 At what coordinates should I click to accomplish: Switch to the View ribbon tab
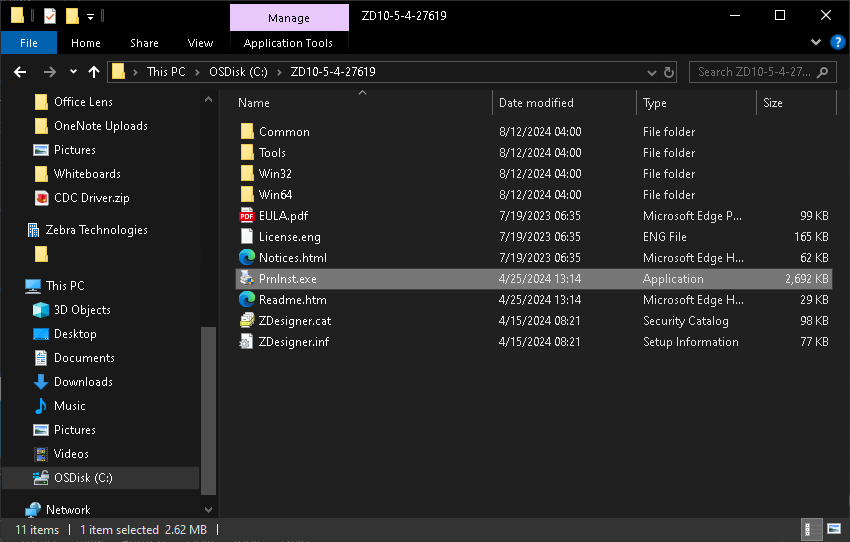click(200, 43)
